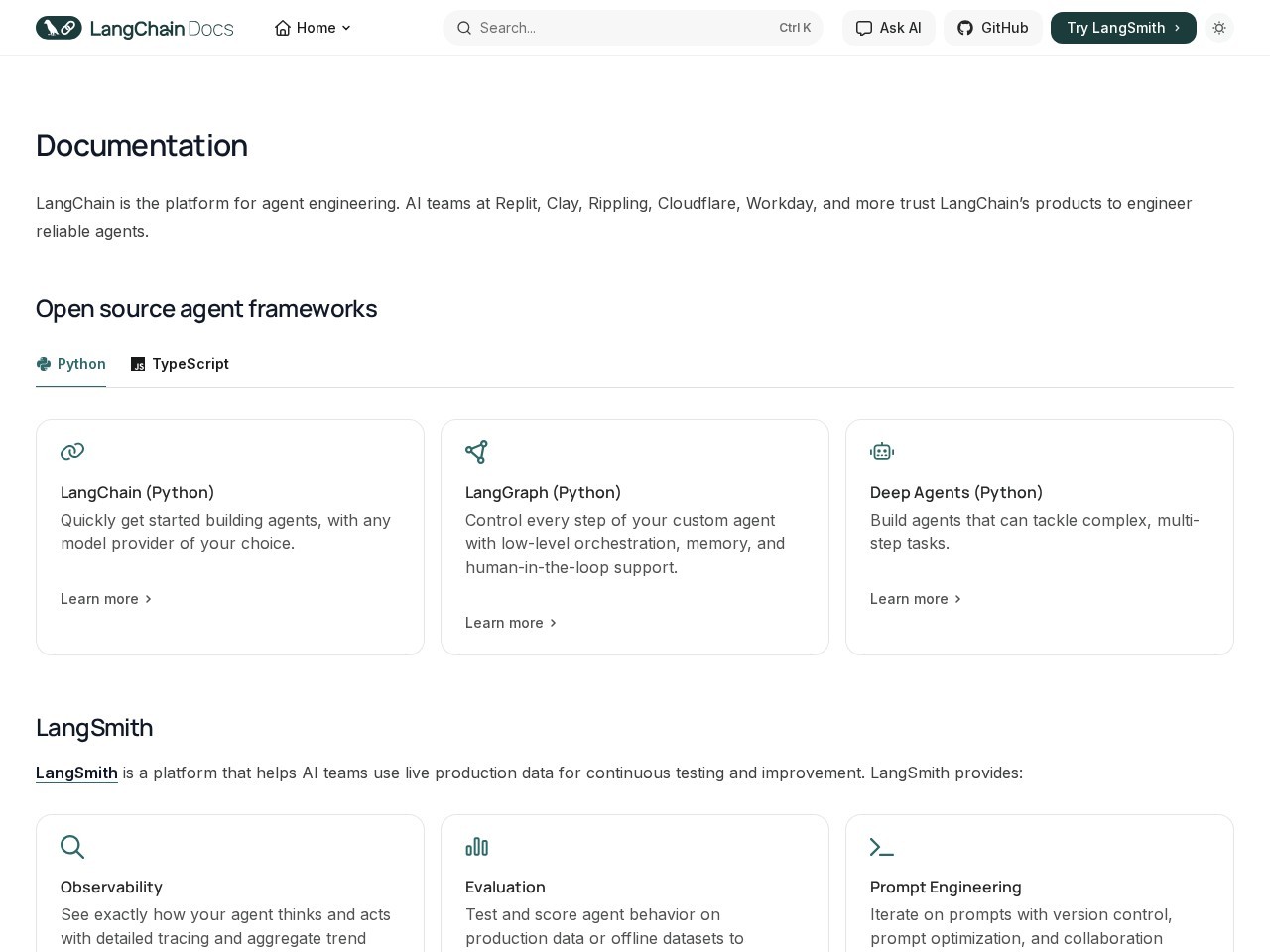This screenshot has height=952, width=1270.
Task: Switch to the TypeScript tab
Action: tap(180, 364)
